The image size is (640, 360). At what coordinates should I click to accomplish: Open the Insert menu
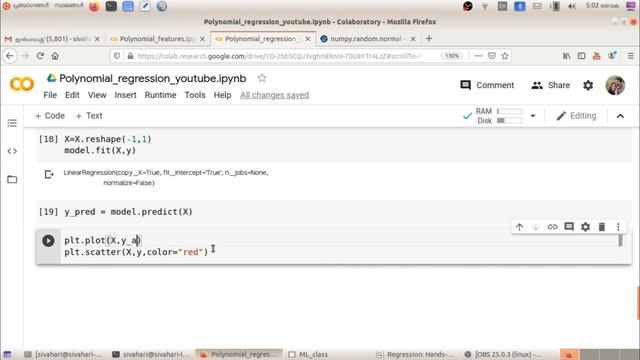[x=125, y=95]
